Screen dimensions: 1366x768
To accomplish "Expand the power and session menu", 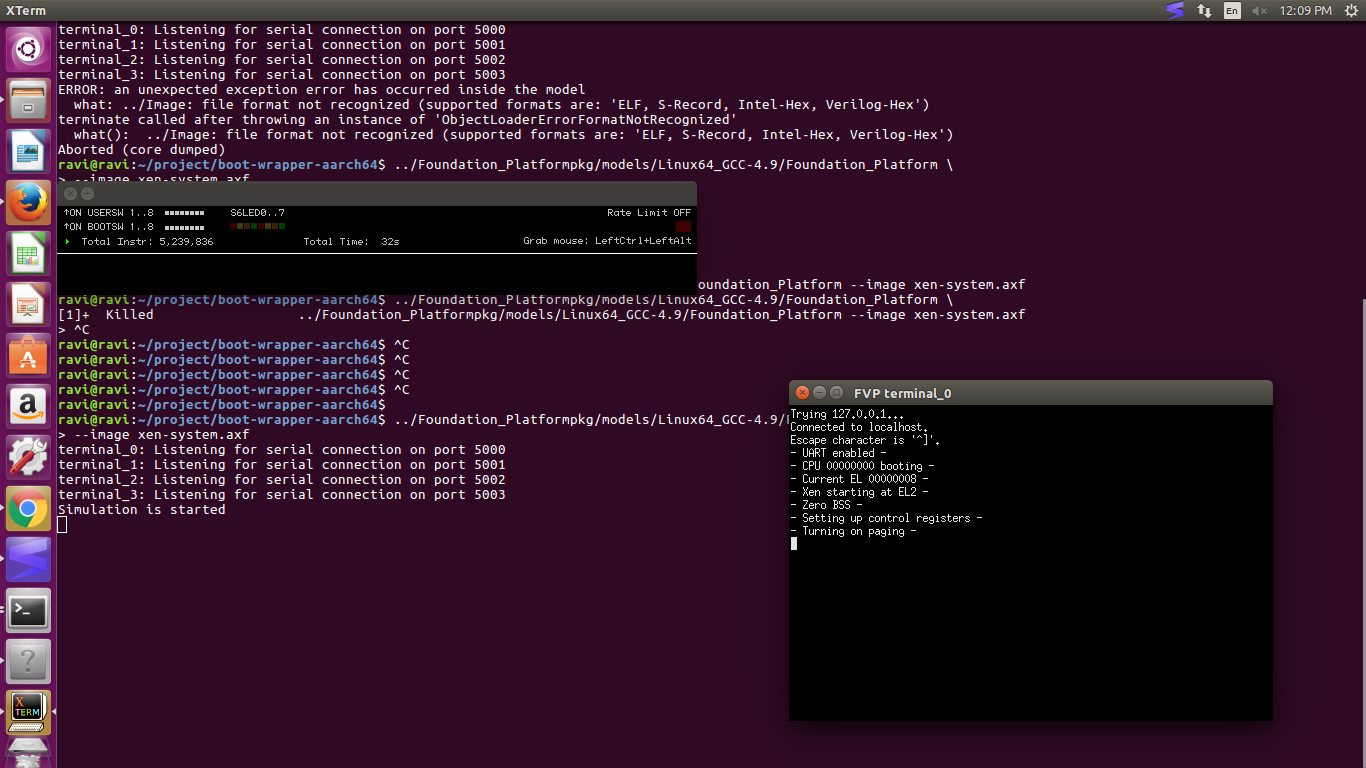I will tap(1350, 11).
